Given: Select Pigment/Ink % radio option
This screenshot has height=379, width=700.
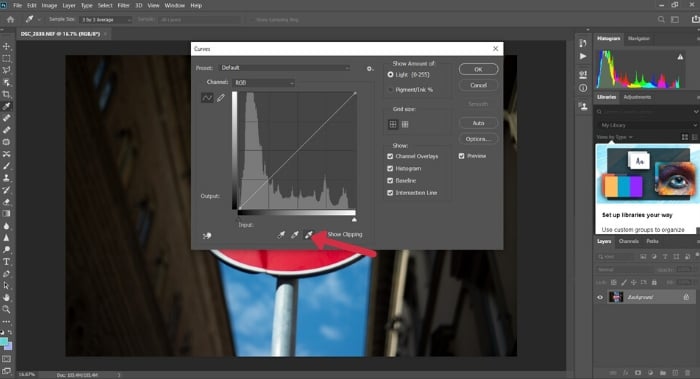Looking at the screenshot, I should pos(390,90).
